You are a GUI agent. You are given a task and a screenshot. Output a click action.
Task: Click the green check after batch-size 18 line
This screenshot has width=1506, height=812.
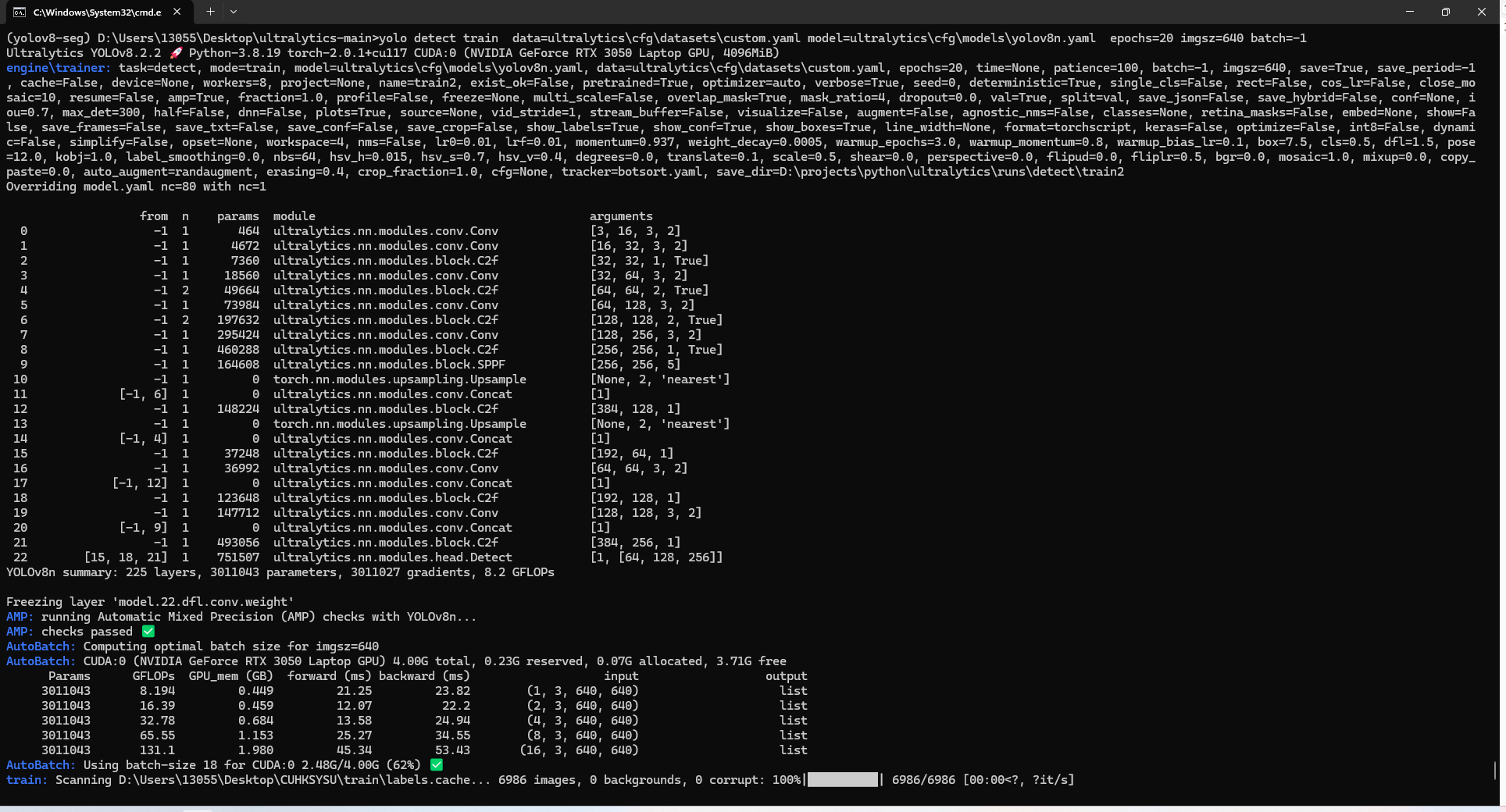[437, 764]
